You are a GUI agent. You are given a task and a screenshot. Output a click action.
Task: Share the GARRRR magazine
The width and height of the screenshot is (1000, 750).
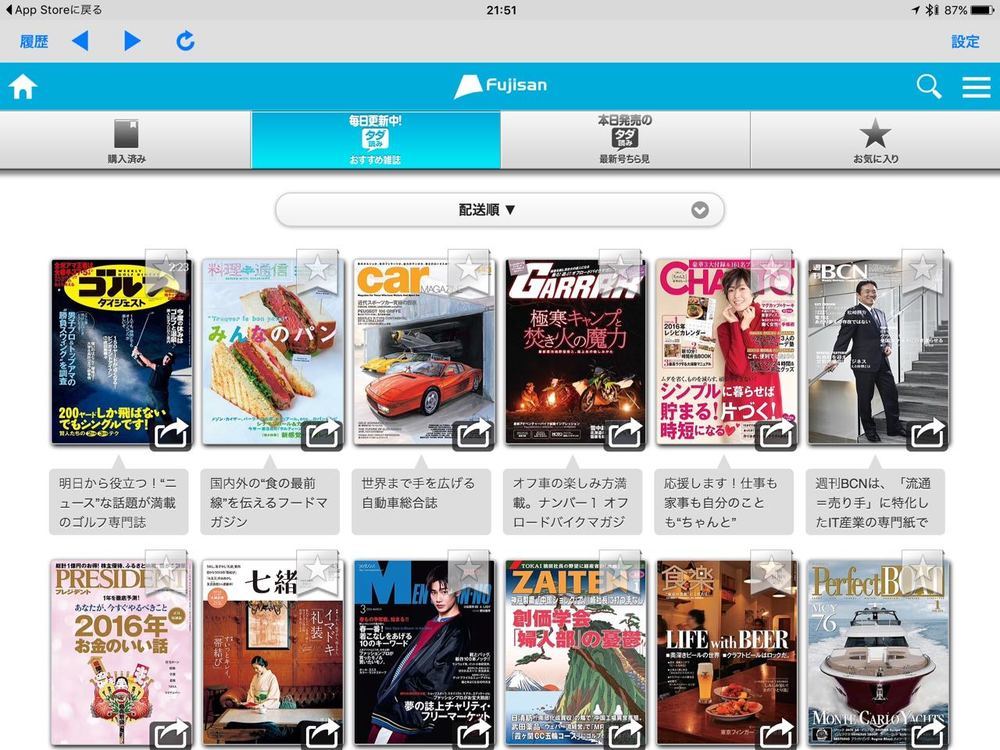click(x=626, y=434)
